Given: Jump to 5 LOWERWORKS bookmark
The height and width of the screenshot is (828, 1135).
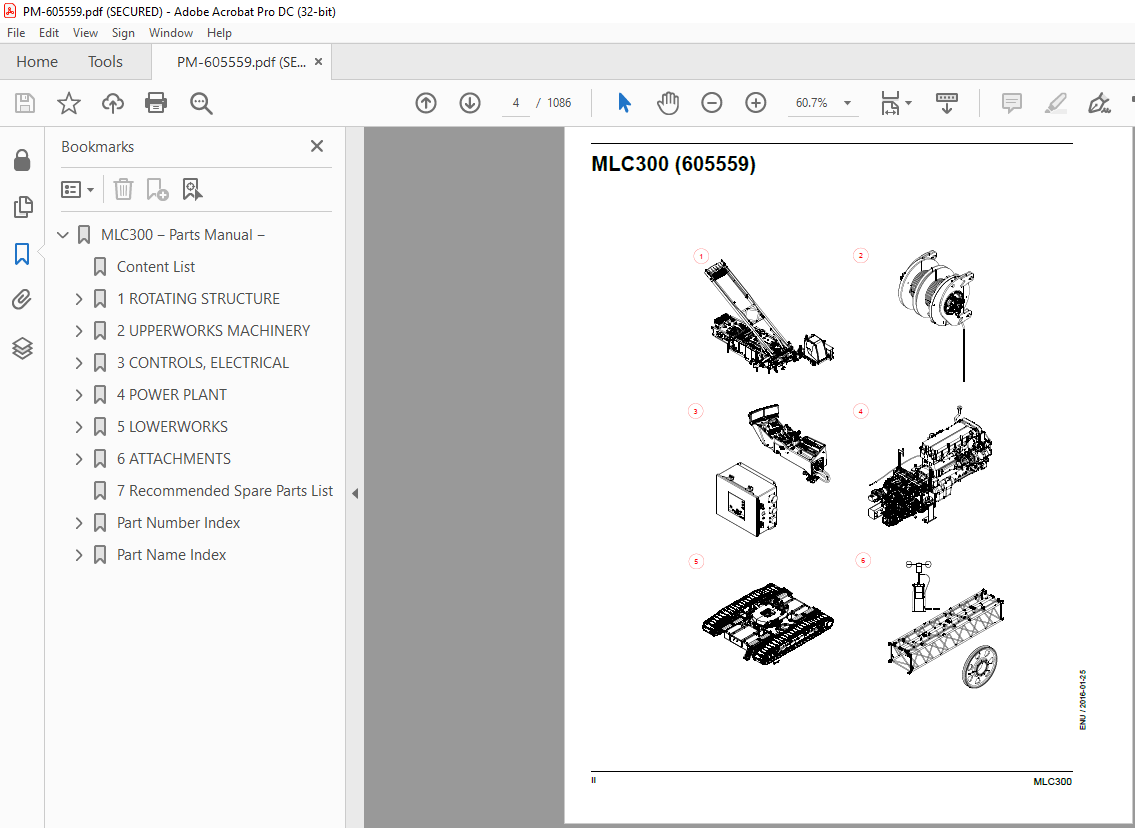Looking at the screenshot, I should coord(172,427).
